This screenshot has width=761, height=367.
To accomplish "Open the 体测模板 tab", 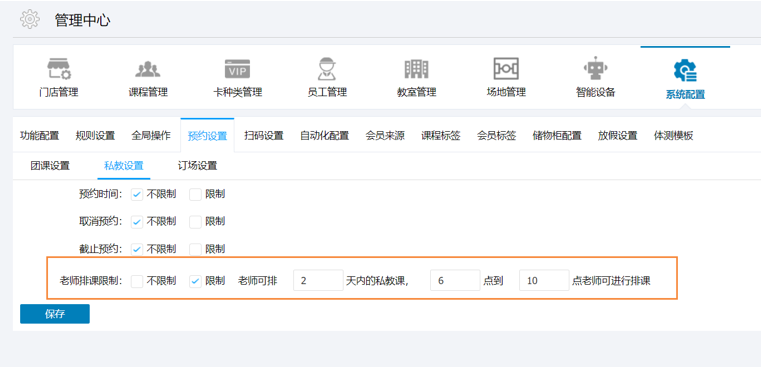I will (x=673, y=135).
